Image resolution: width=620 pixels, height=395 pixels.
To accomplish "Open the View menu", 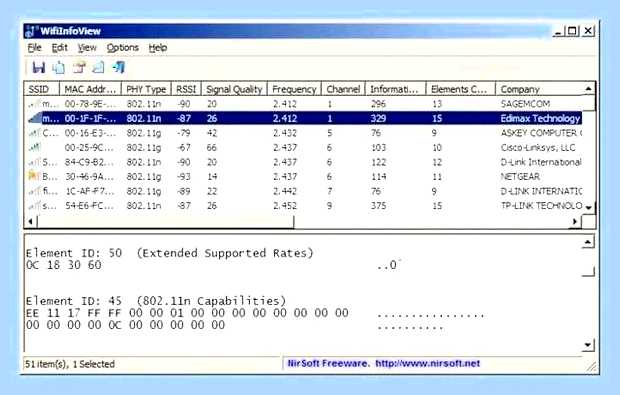I will (x=87, y=48).
